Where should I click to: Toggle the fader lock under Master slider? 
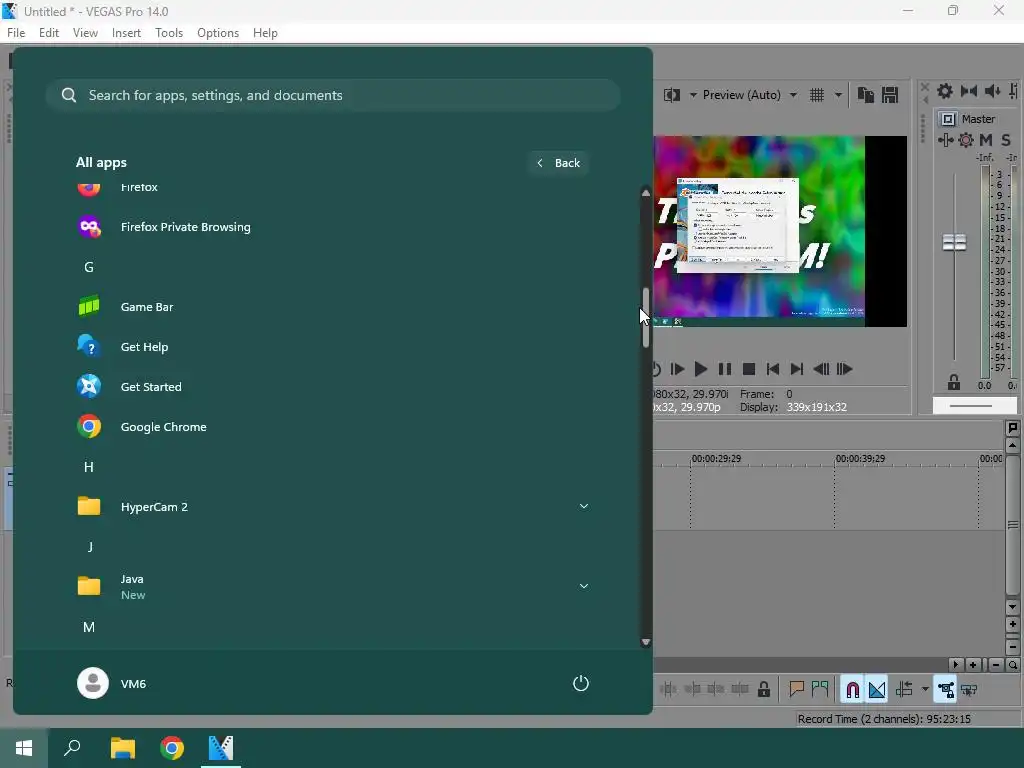tap(953, 382)
